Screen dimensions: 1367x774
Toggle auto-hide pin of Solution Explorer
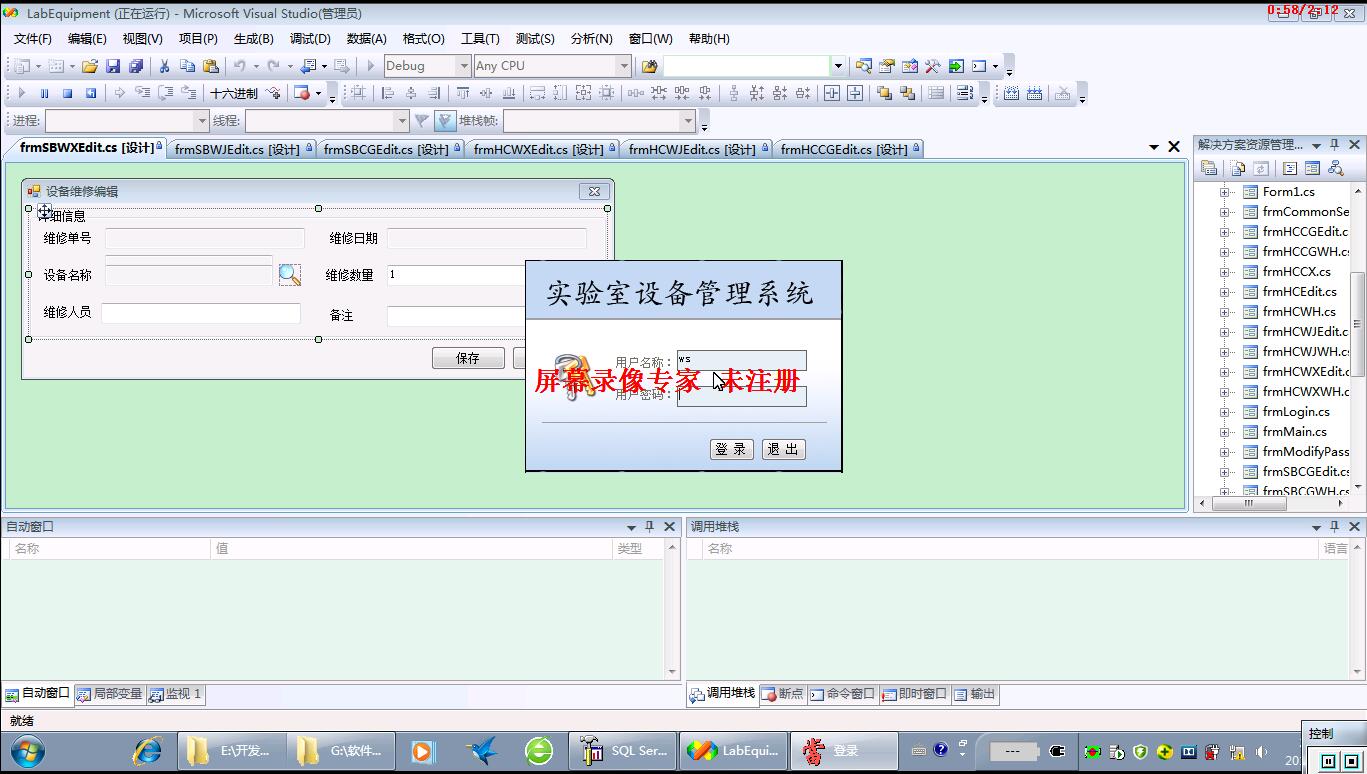(x=1335, y=145)
